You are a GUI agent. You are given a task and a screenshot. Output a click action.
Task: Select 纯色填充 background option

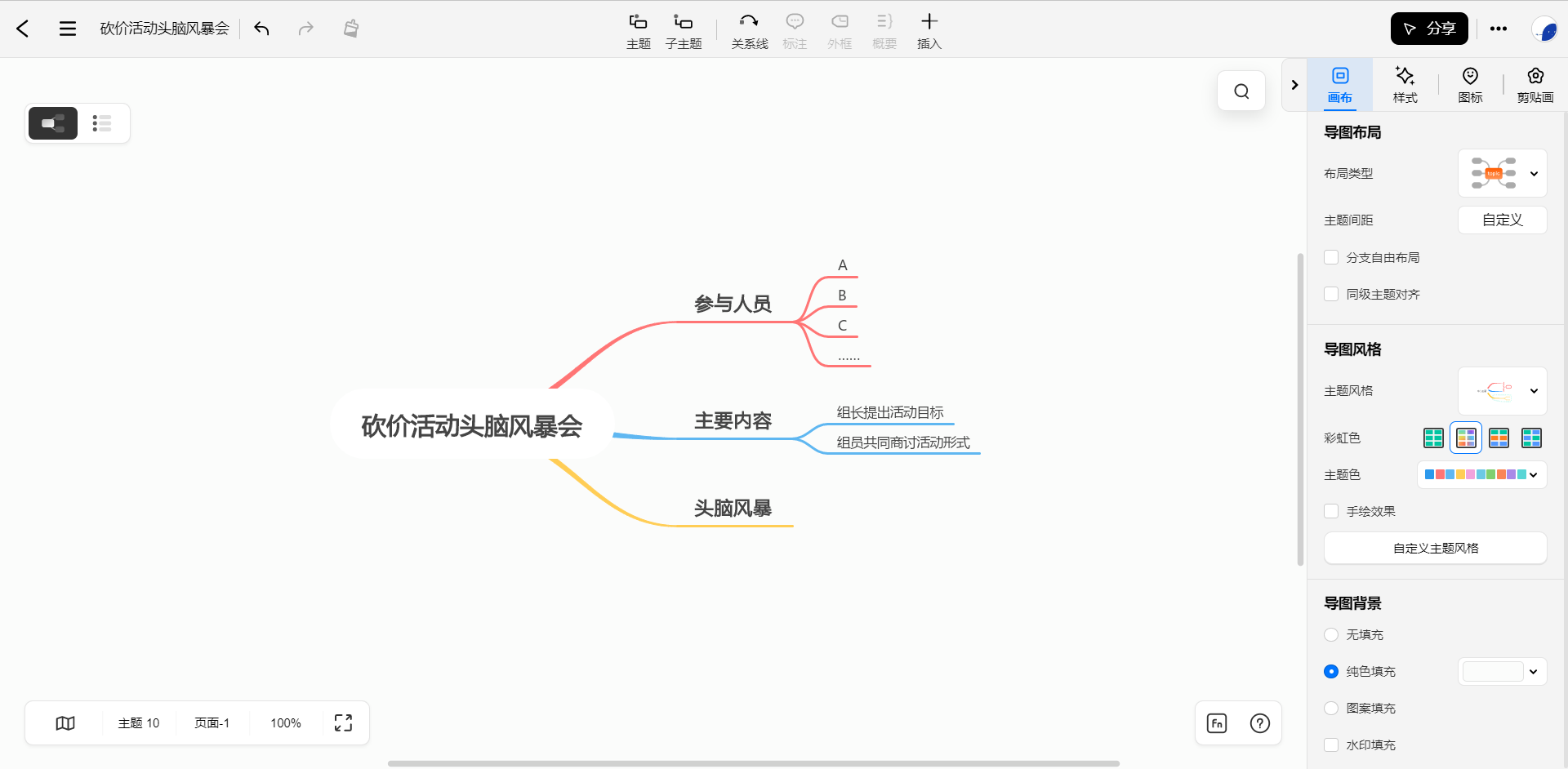[x=1331, y=671]
